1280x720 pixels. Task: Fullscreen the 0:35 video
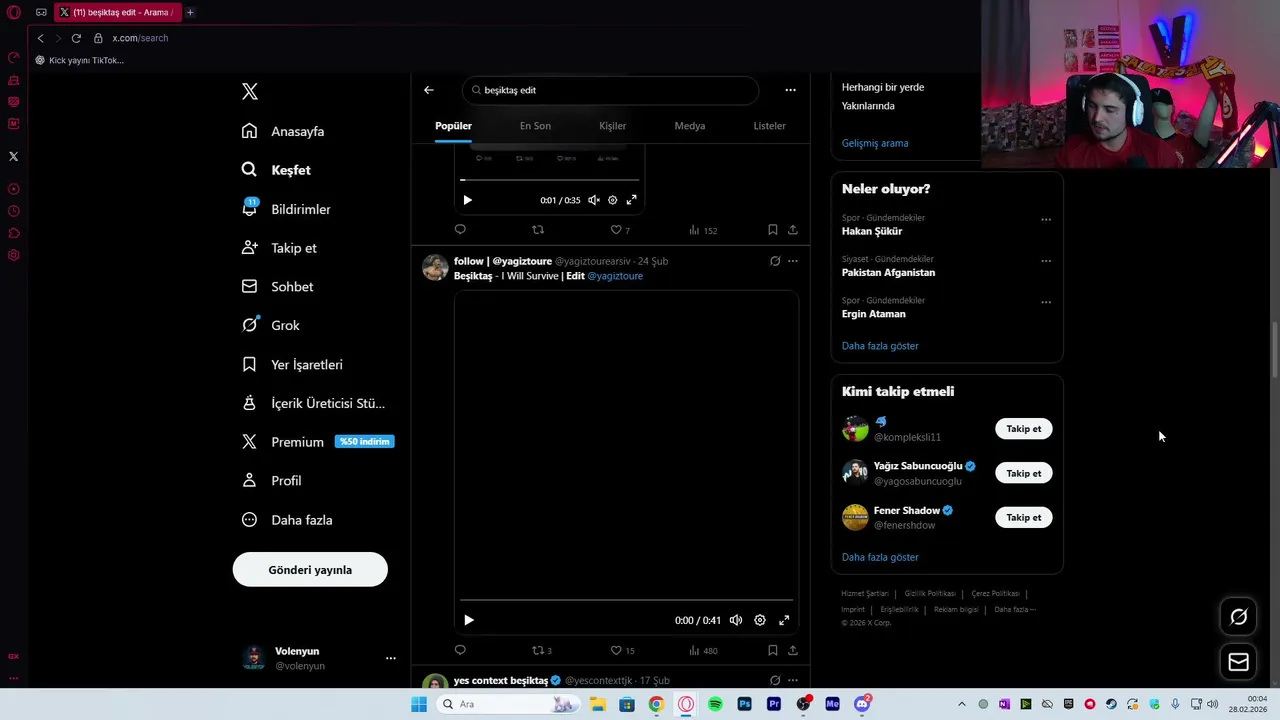(631, 200)
